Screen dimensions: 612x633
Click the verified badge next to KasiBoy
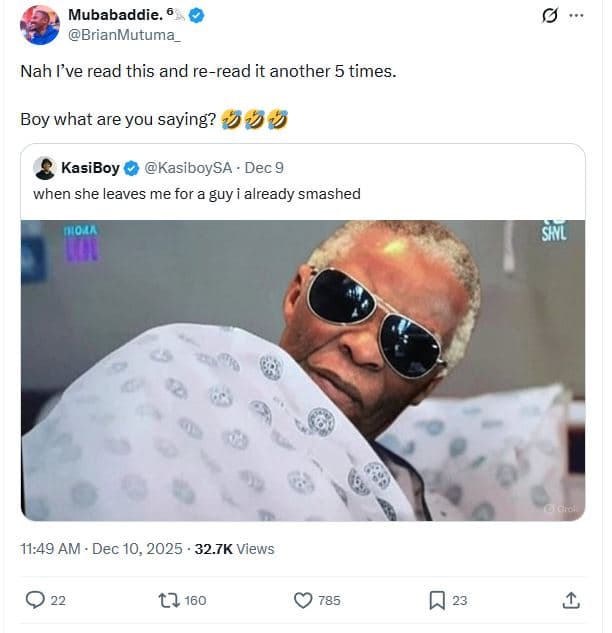(x=131, y=168)
